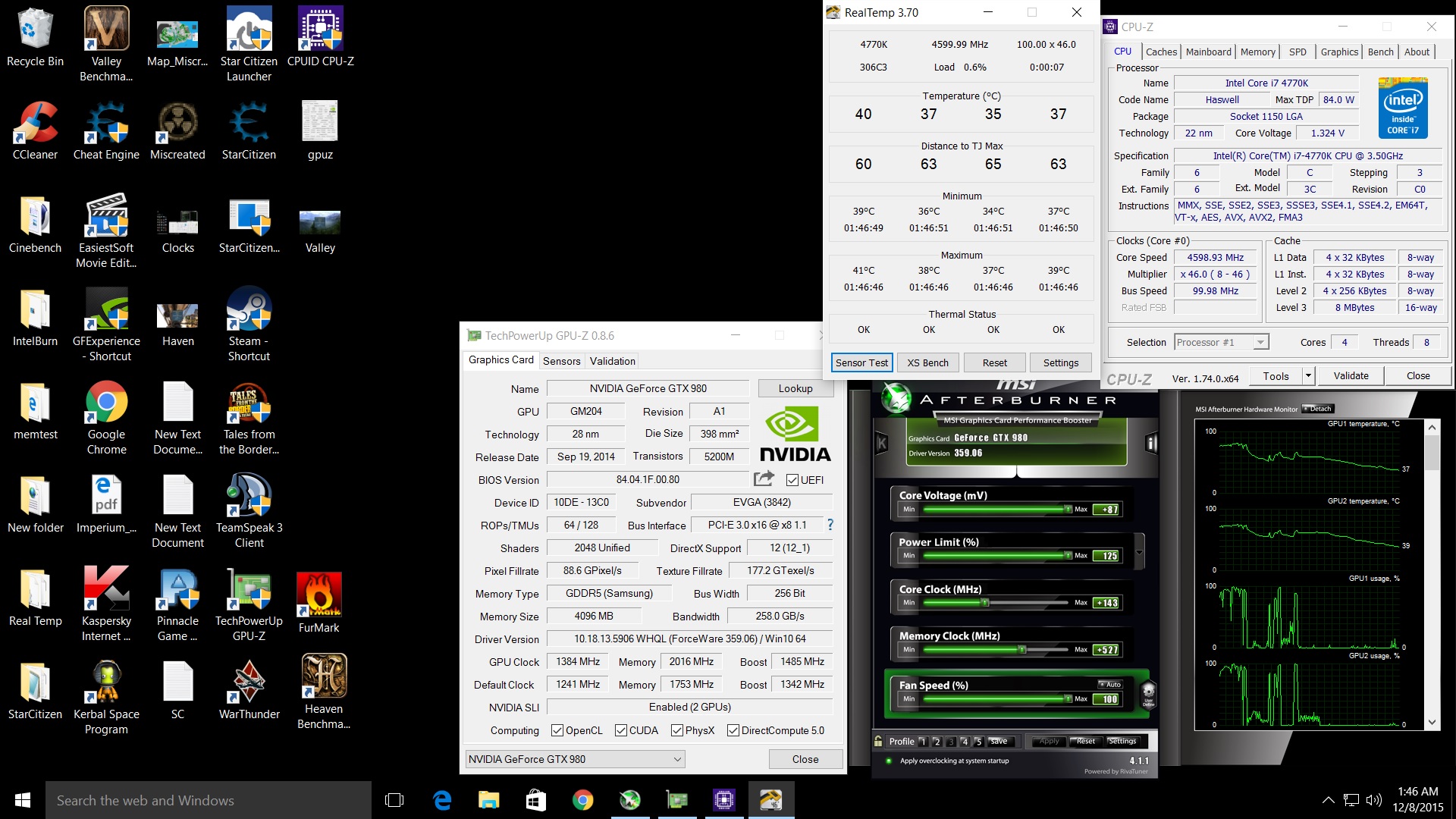The width and height of the screenshot is (1456, 819).
Task: Select the Heaven Benchmark desktop icon
Action: [324, 692]
